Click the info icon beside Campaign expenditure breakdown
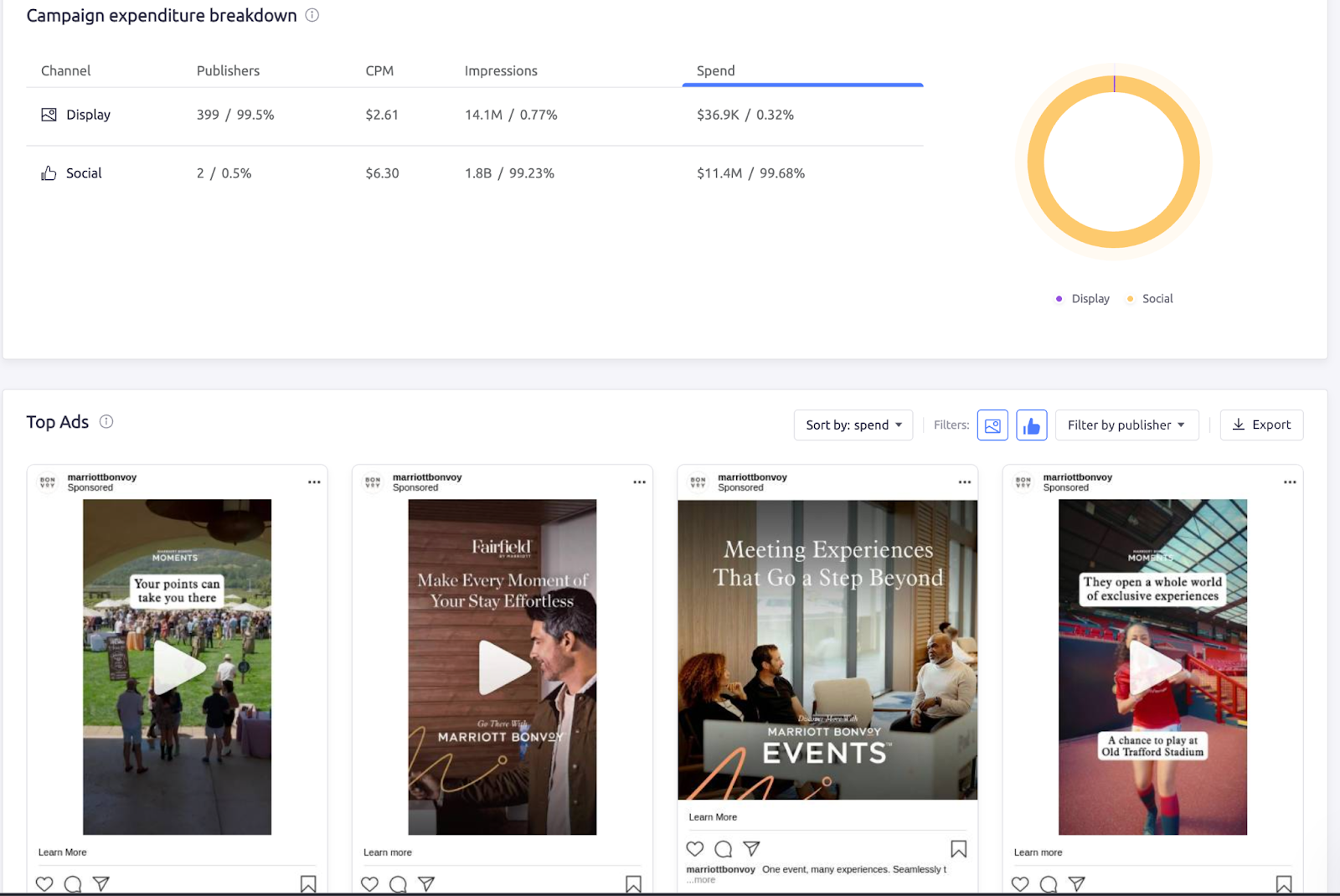This screenshot has height=896, width=1340. pyautogui.click(x=311, y=15)
